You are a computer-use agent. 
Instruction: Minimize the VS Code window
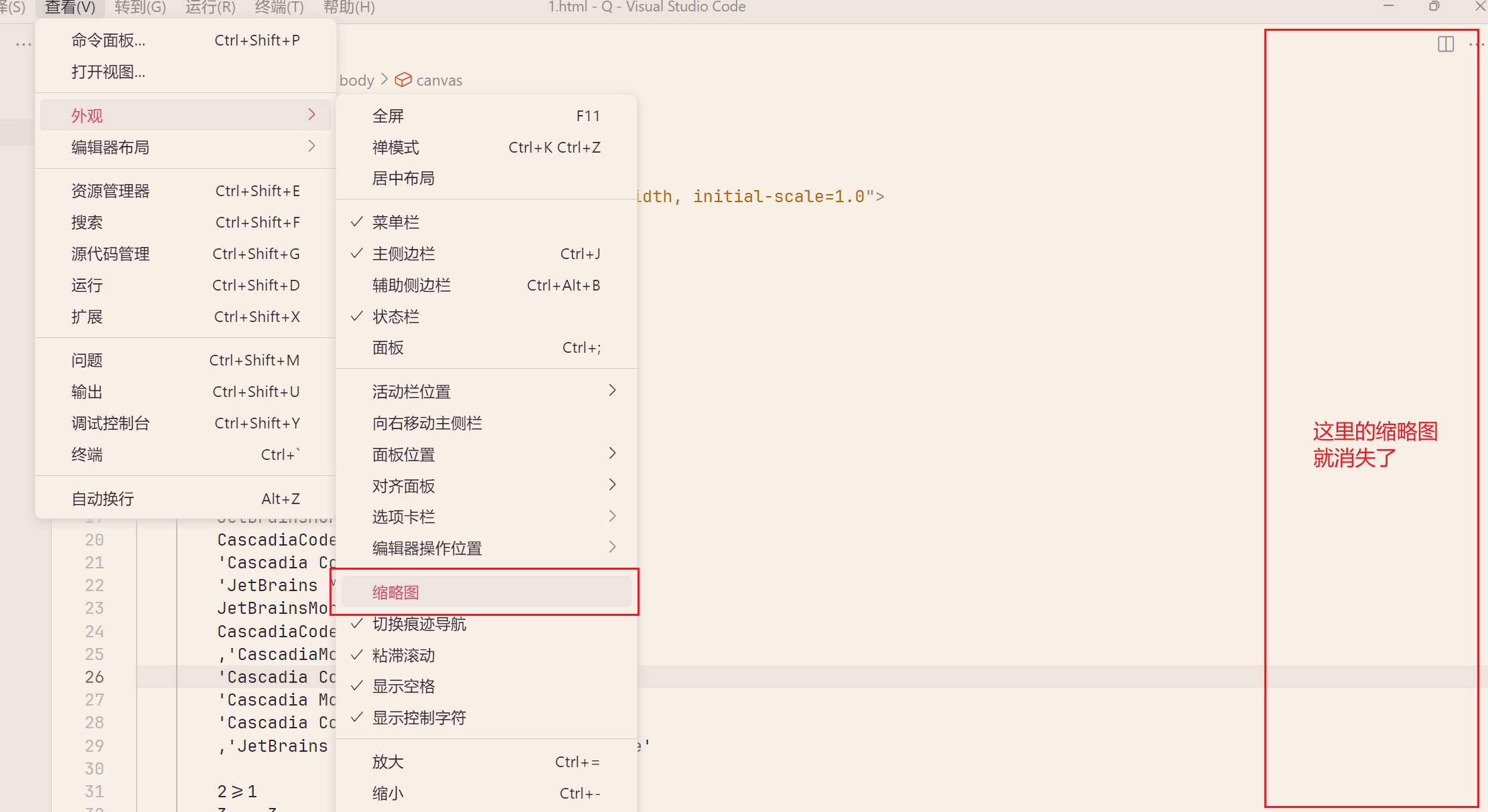[x=1388, y=7]
